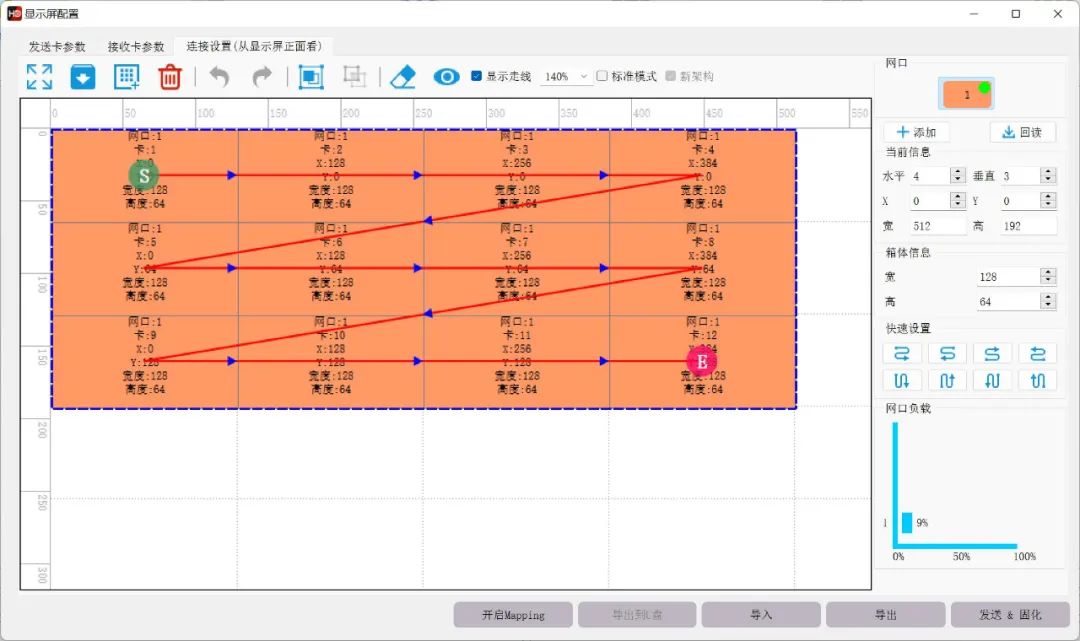The width and height of the screenshot is (1080, 641).
Task: Increase the 水平 count with stepper arrow
Action: tap(957, 171)
